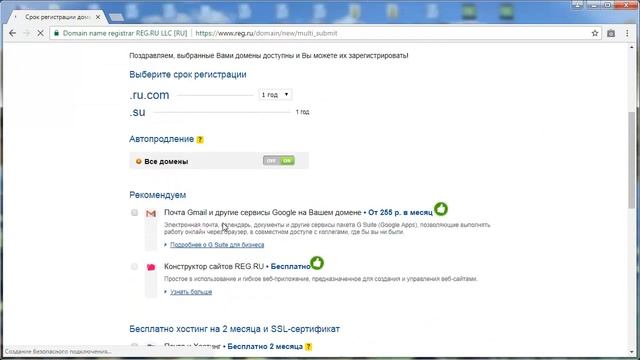This screenshot has height=360, width=640.
Task: Click the green padlock security icon
Action: click(56, 33)
